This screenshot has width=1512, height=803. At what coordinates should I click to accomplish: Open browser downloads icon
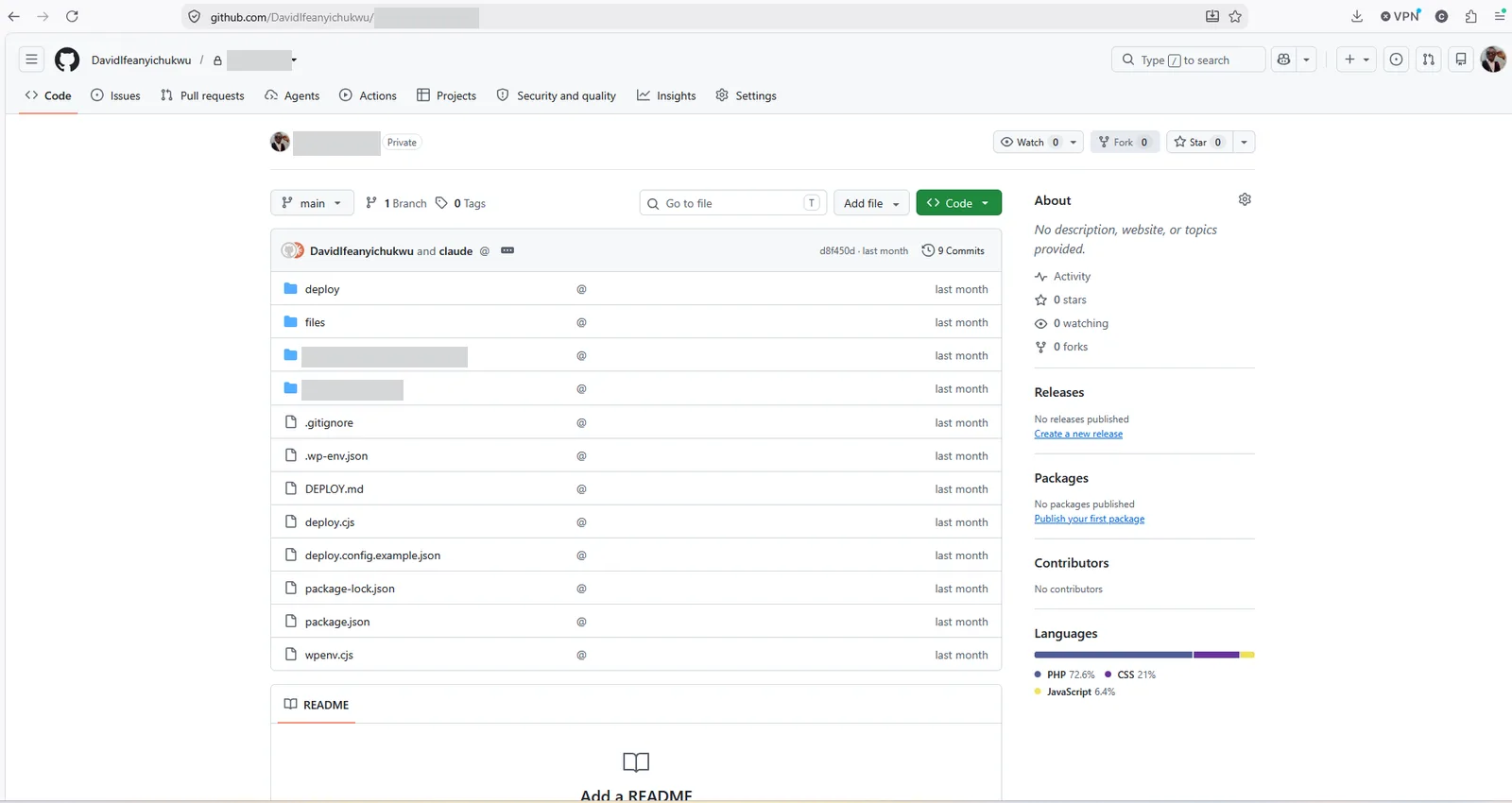coord(1357,16)
